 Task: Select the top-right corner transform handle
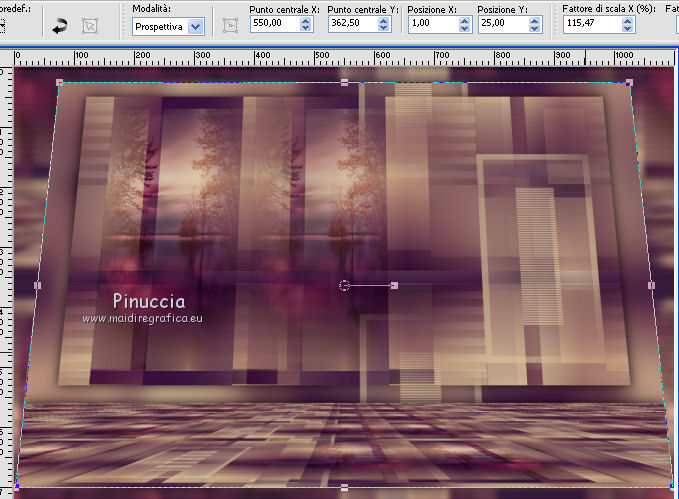pos(629,82)
